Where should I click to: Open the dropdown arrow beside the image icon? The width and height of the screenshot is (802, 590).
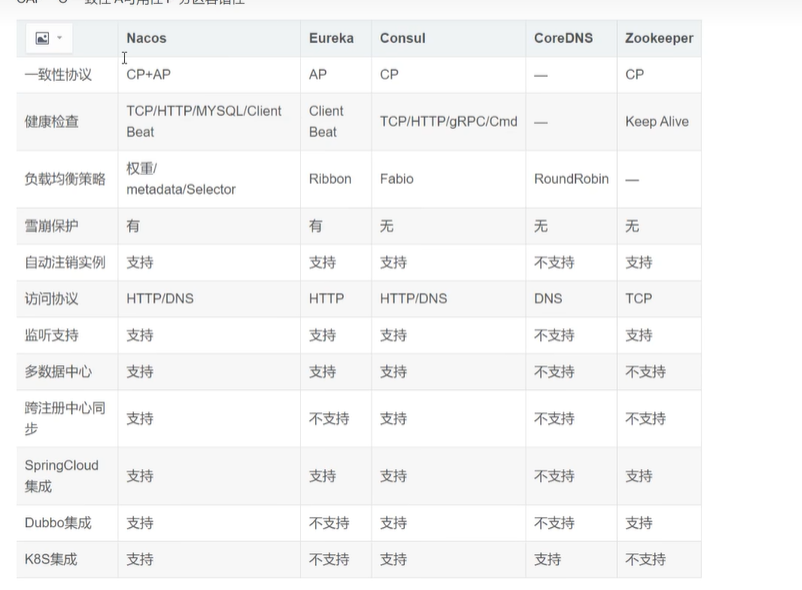(59, 38)
